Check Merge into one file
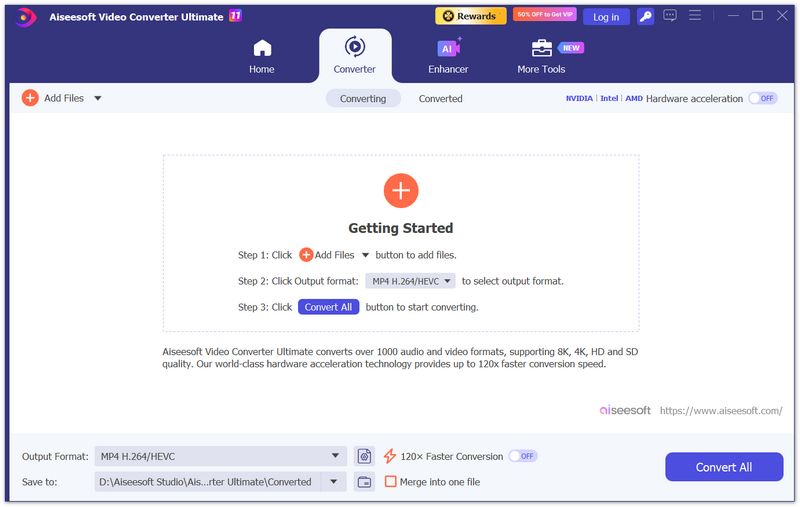 coord(390,481)
